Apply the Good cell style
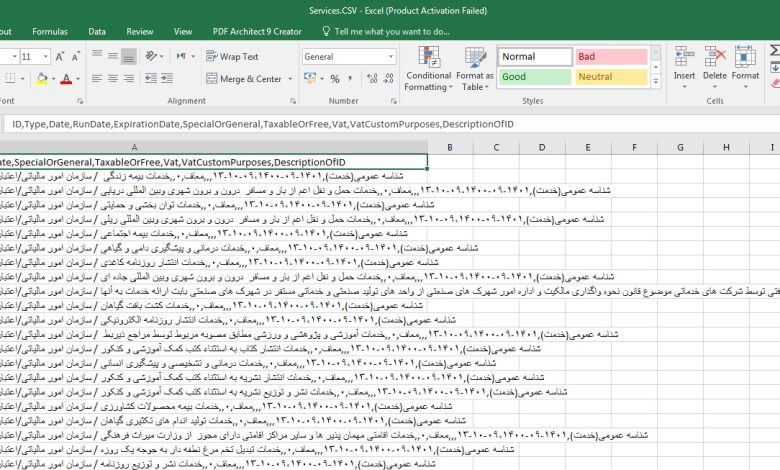Screen dimensions: 780x470 [534, 77]
